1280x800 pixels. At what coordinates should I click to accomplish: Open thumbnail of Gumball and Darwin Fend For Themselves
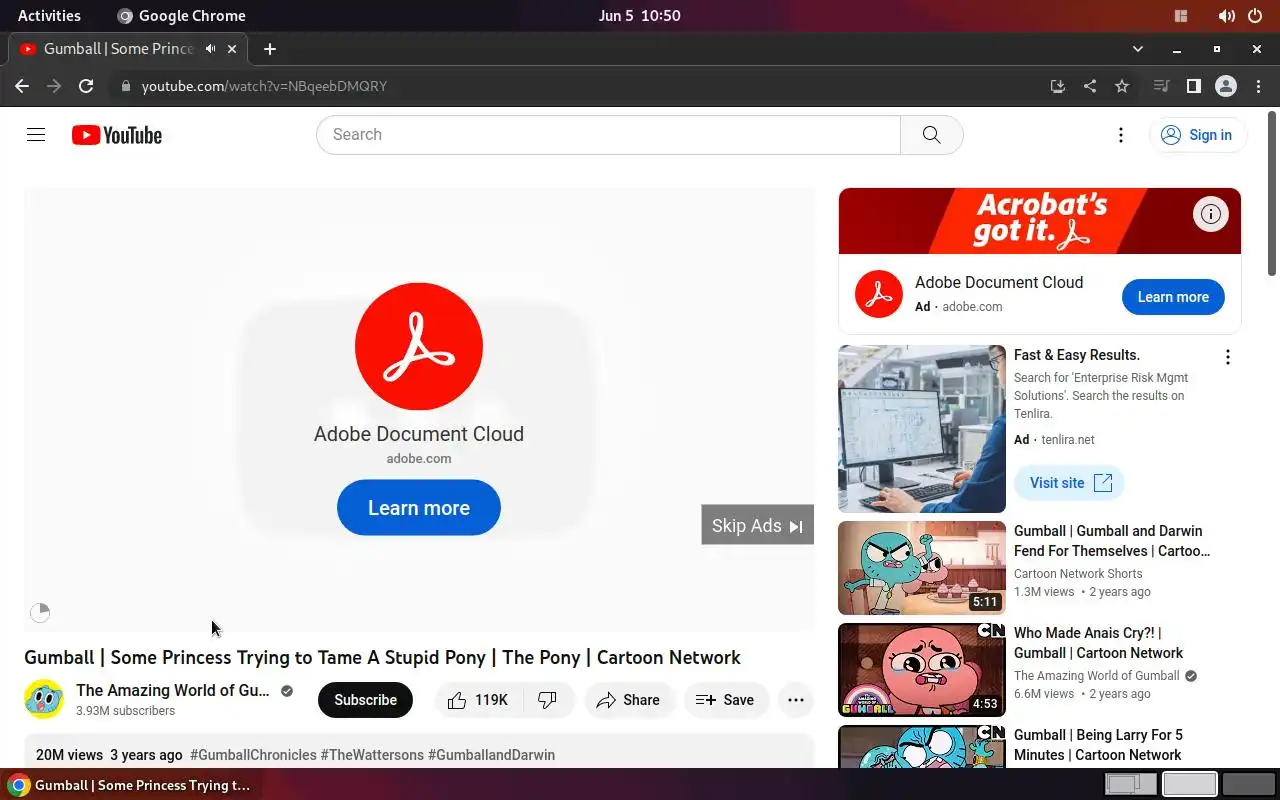click(x=922, y=567)
